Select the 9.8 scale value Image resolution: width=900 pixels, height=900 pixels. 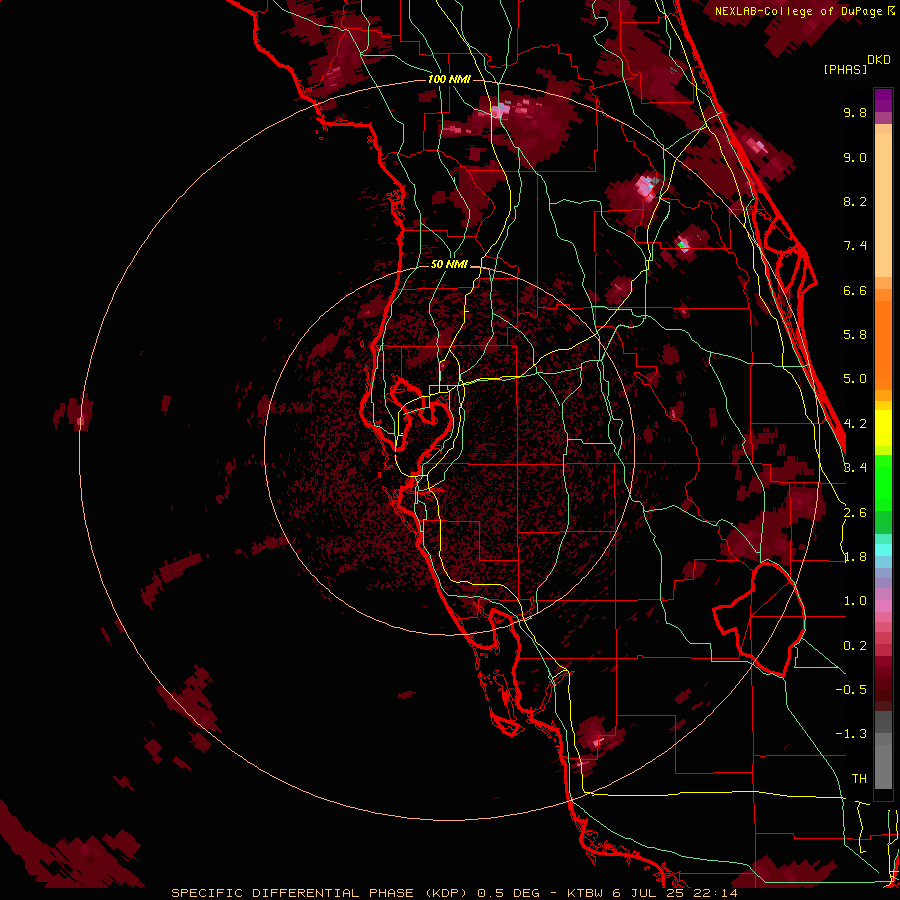point(855,112)
